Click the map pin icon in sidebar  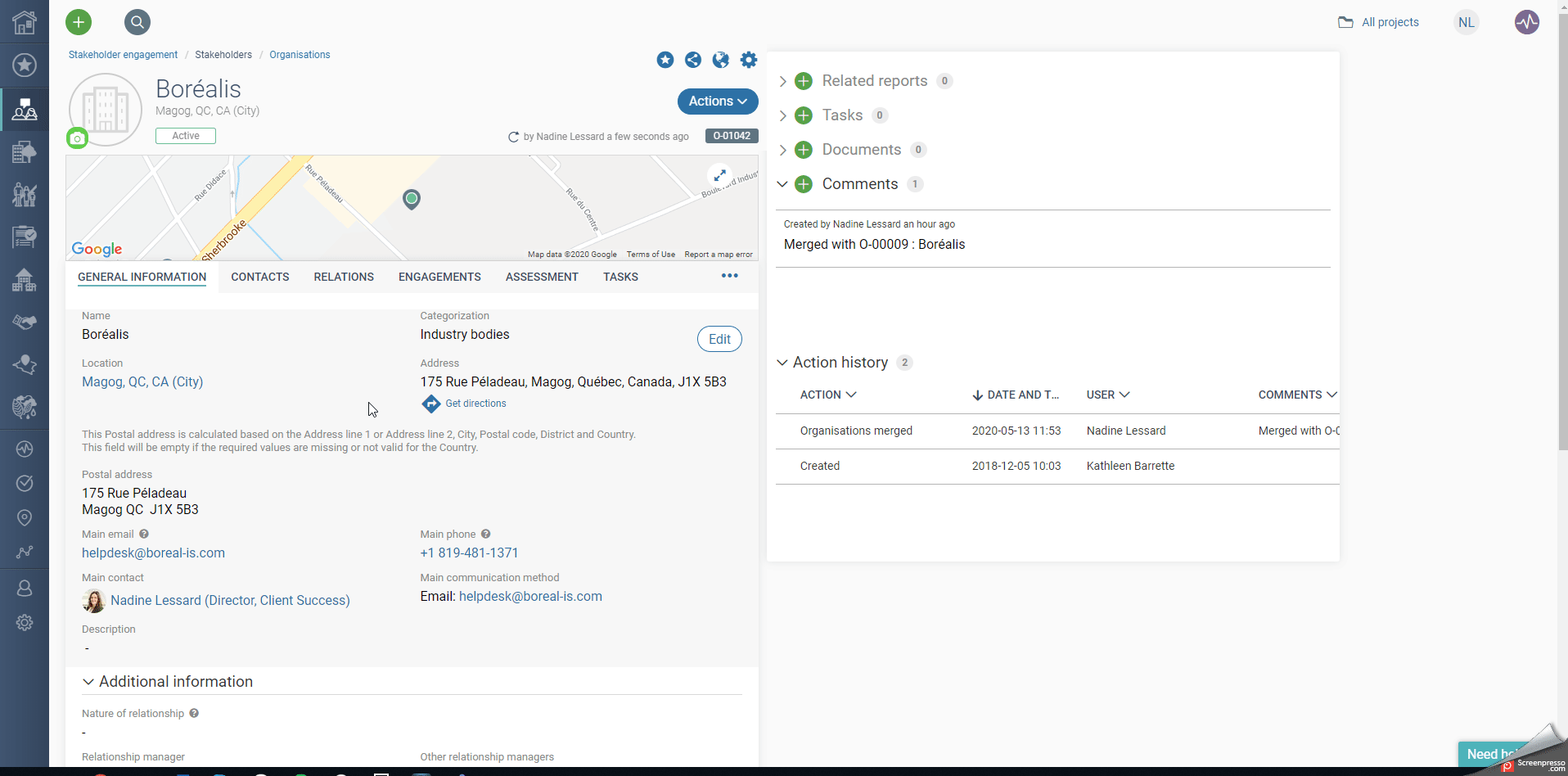click(25, 518)
